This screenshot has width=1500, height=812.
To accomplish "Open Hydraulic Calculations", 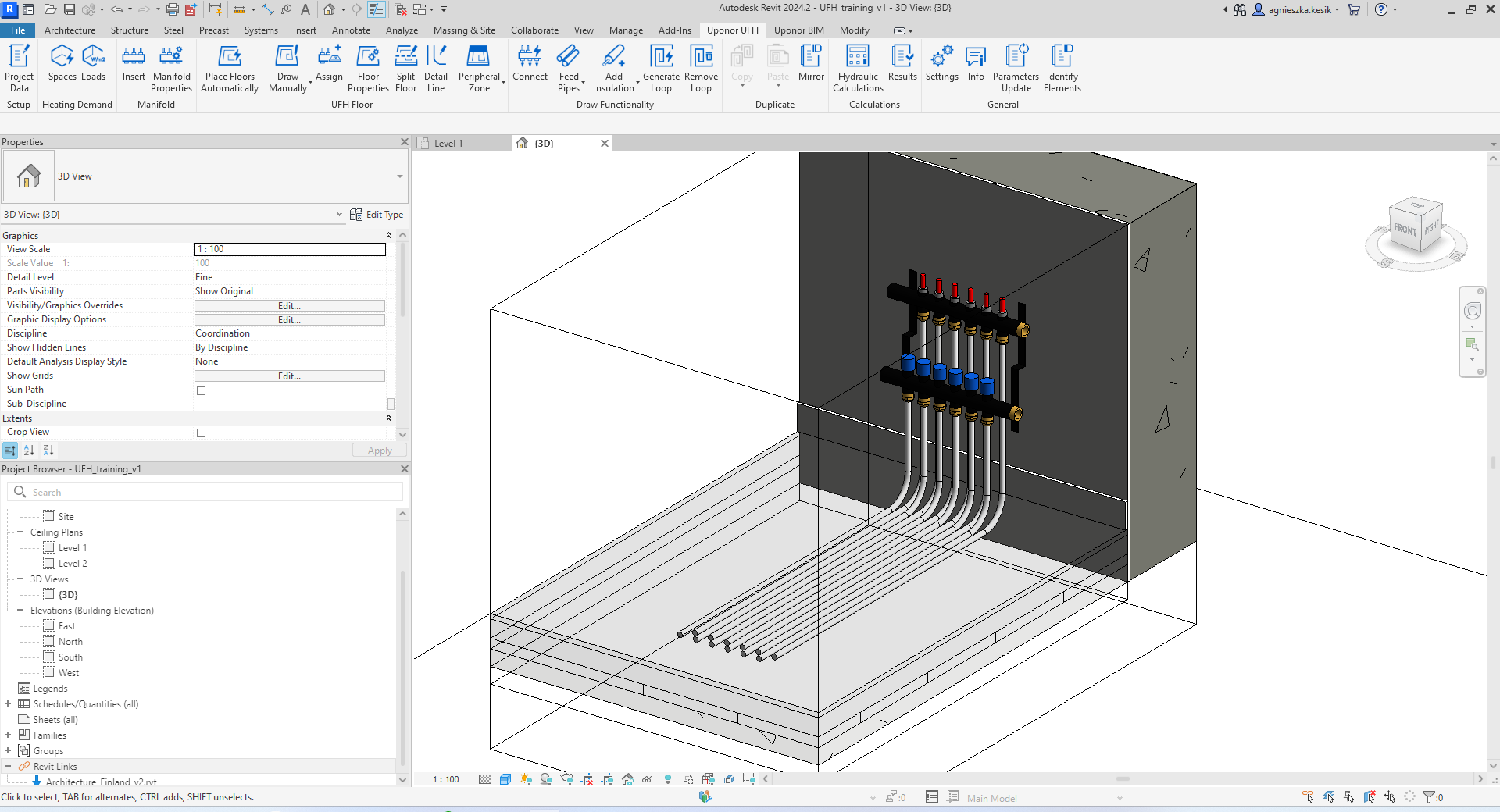I will (858, 68).
